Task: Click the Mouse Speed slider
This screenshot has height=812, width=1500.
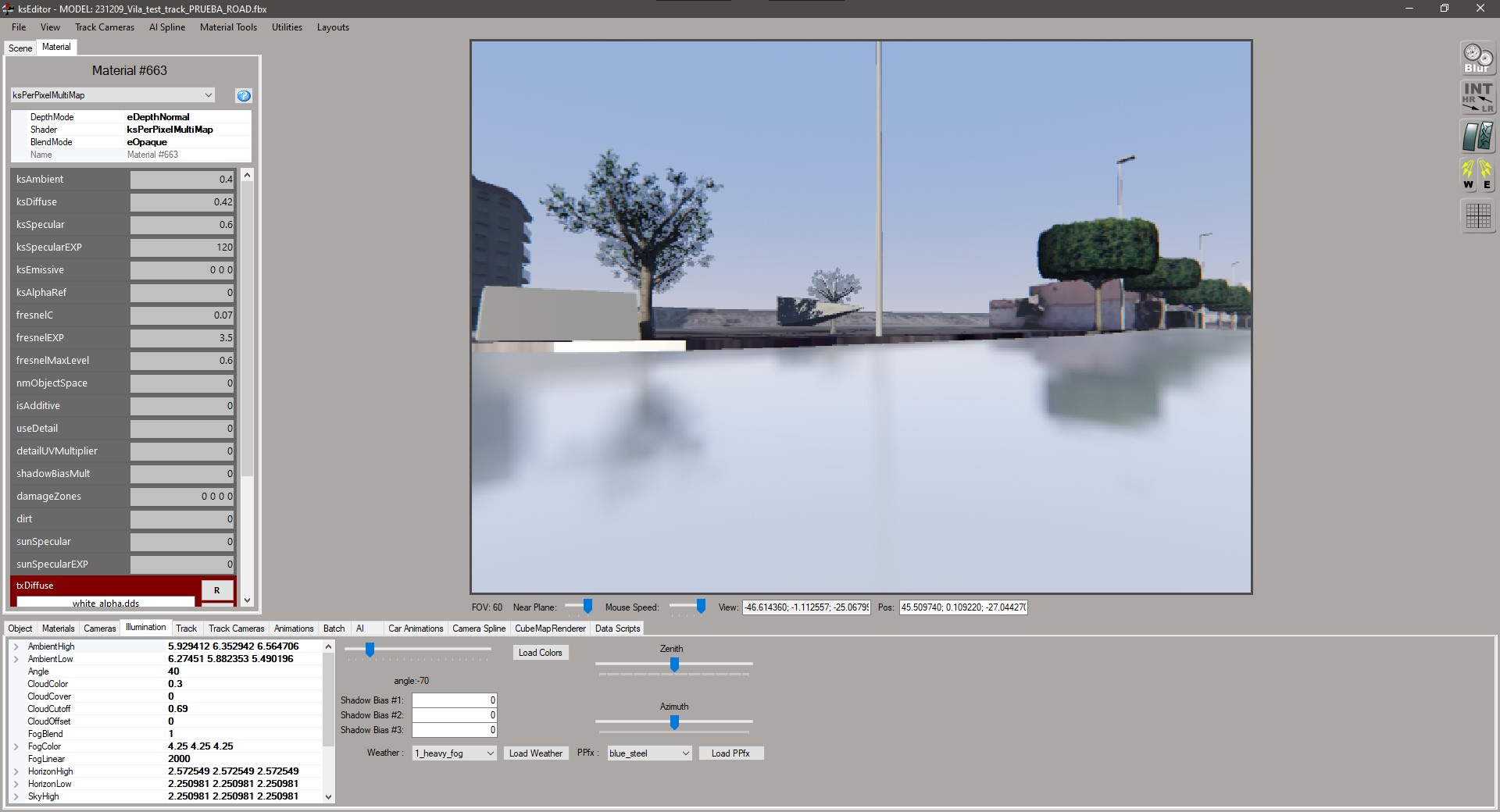Action: click(688, 607)
